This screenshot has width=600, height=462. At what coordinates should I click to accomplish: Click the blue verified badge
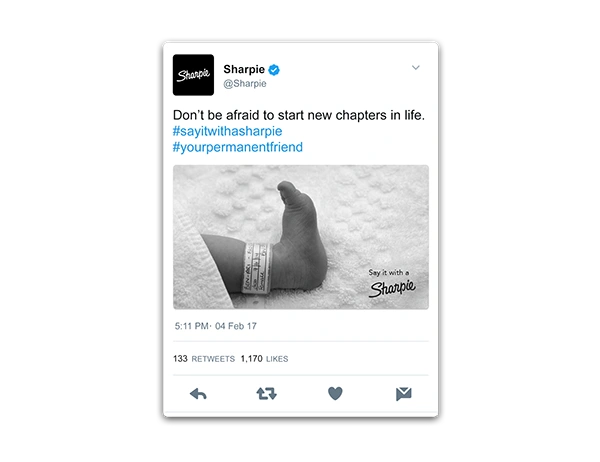pos(274,70)
